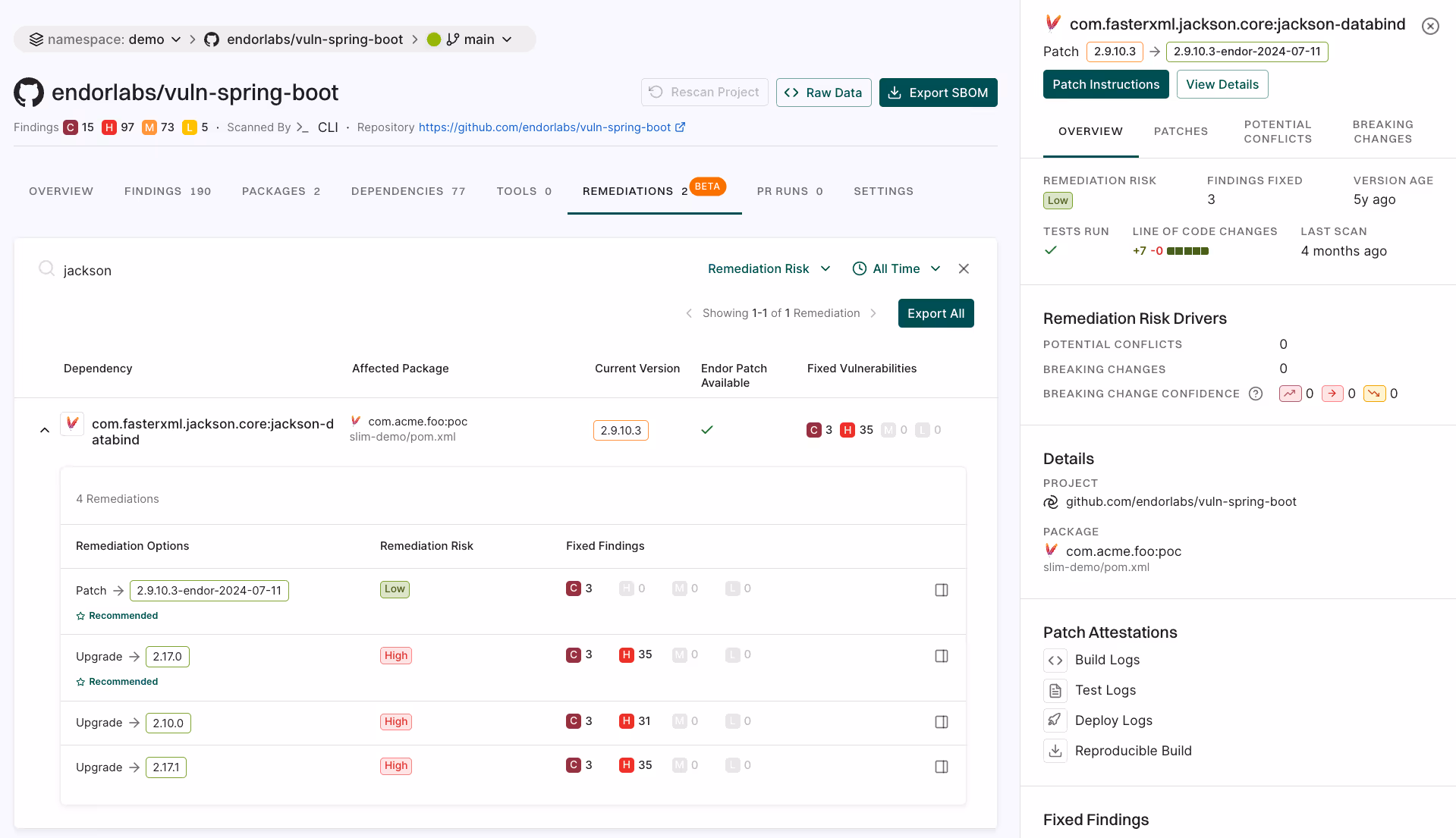Click the Rescan Project button
Screen dimensions: 1456x838
[705, 92]
